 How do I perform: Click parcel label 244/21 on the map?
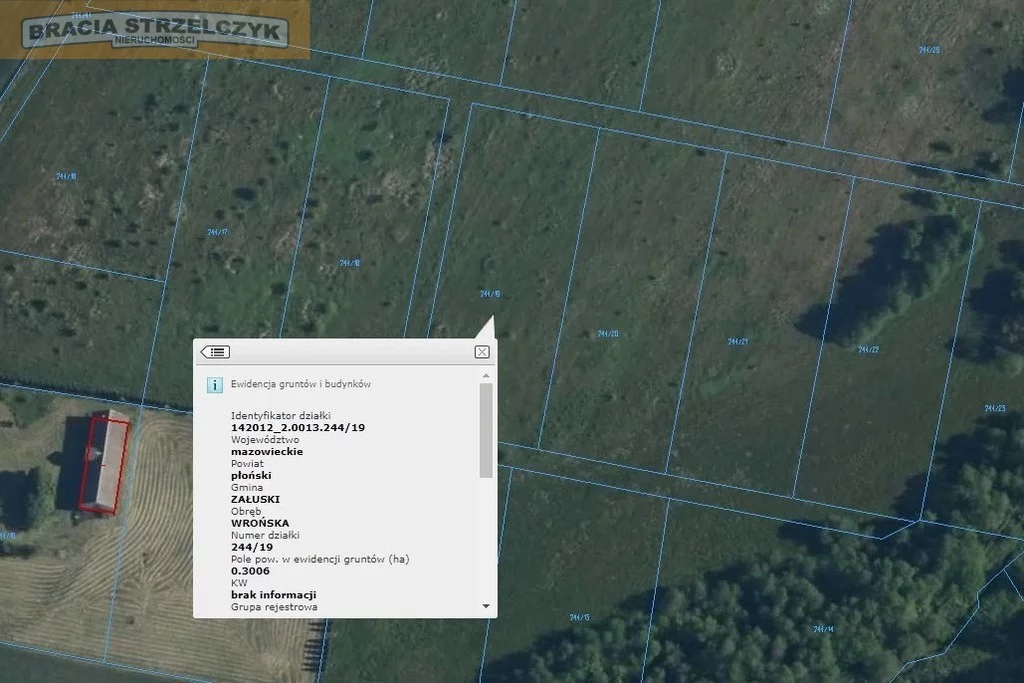tap(738, 342)
